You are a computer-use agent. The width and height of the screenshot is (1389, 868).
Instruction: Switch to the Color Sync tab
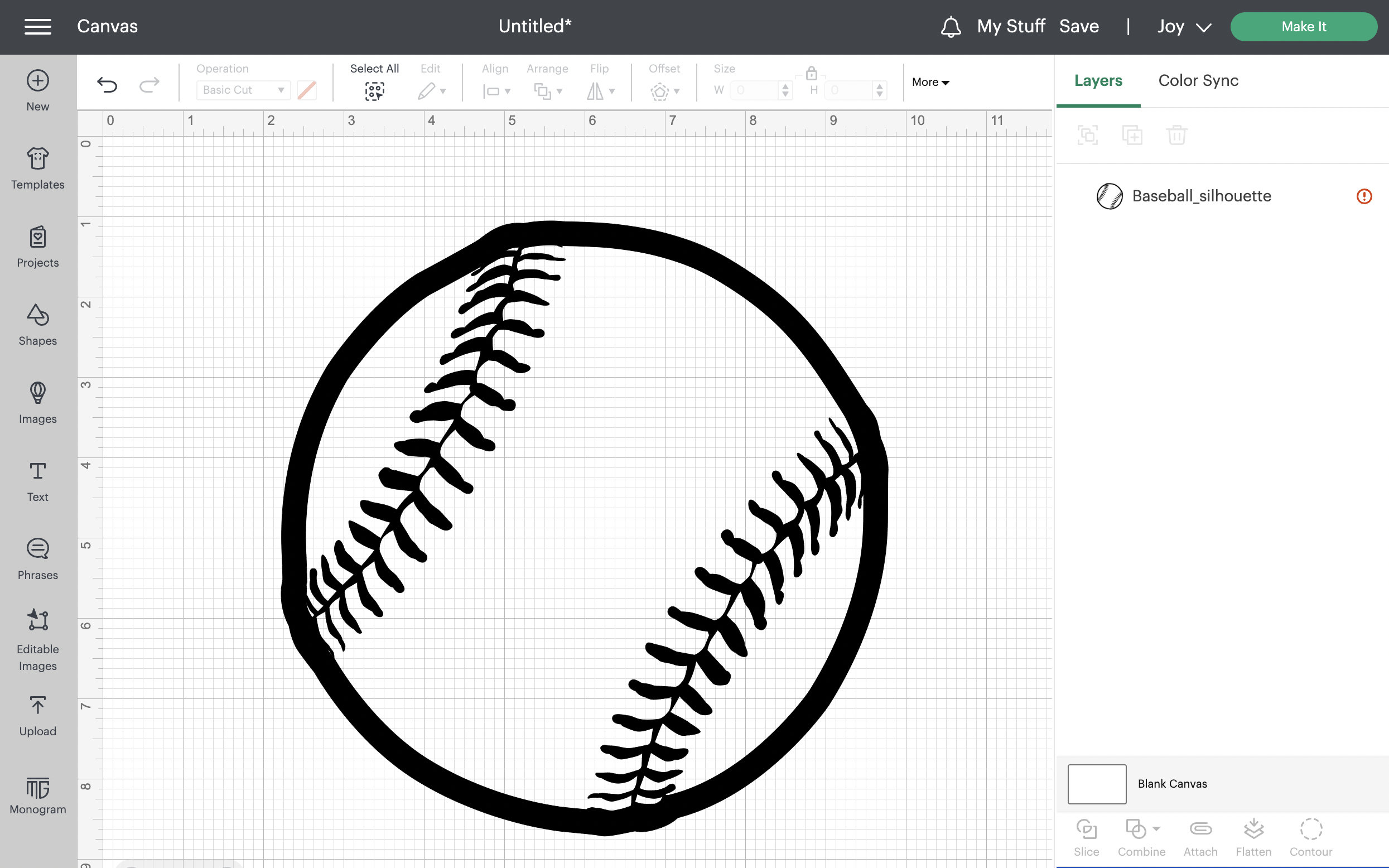[x=1197, y=80]
